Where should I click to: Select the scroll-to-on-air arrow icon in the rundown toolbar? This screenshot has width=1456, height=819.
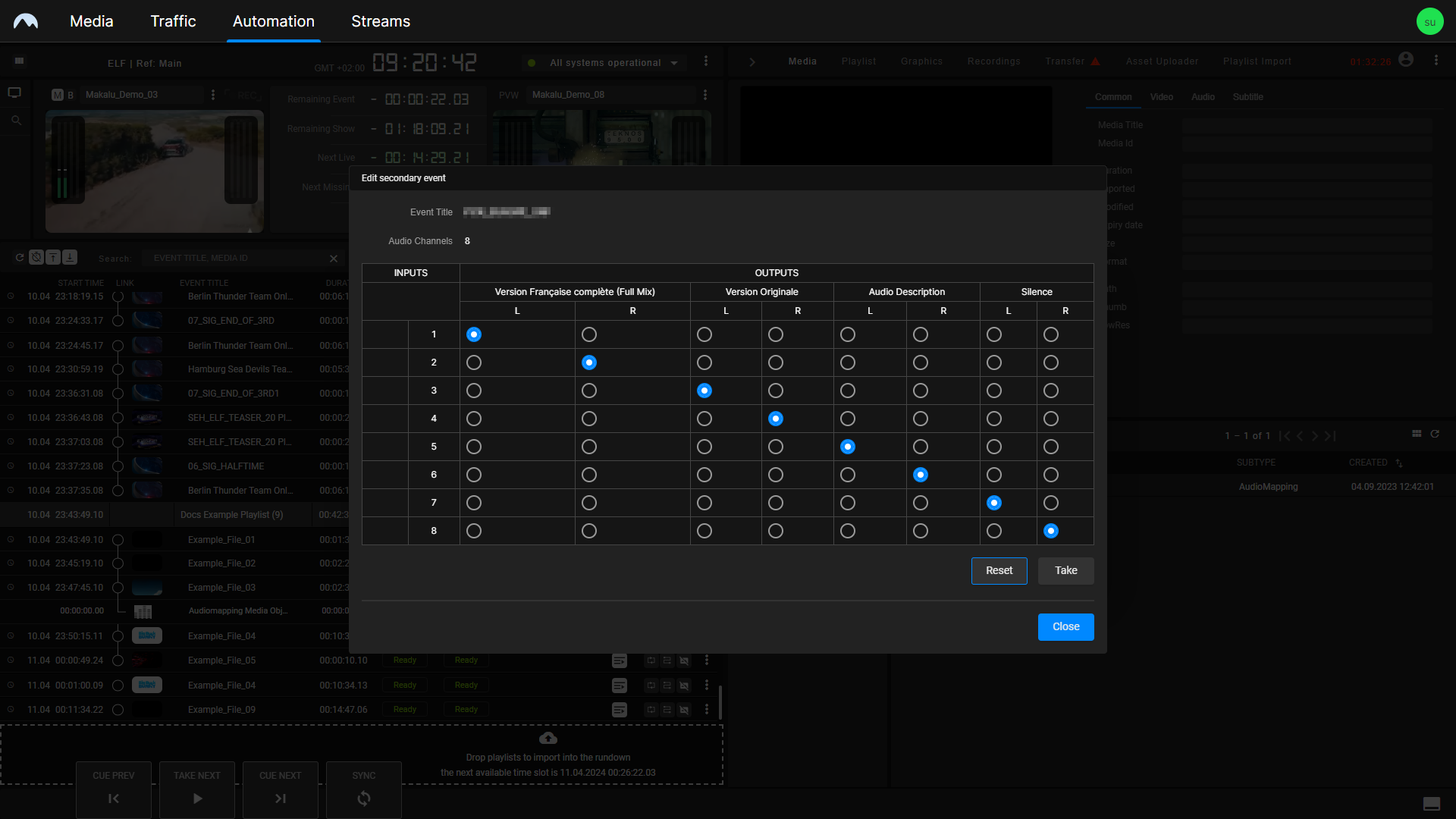pyautogui.click(x=52, y=258)
